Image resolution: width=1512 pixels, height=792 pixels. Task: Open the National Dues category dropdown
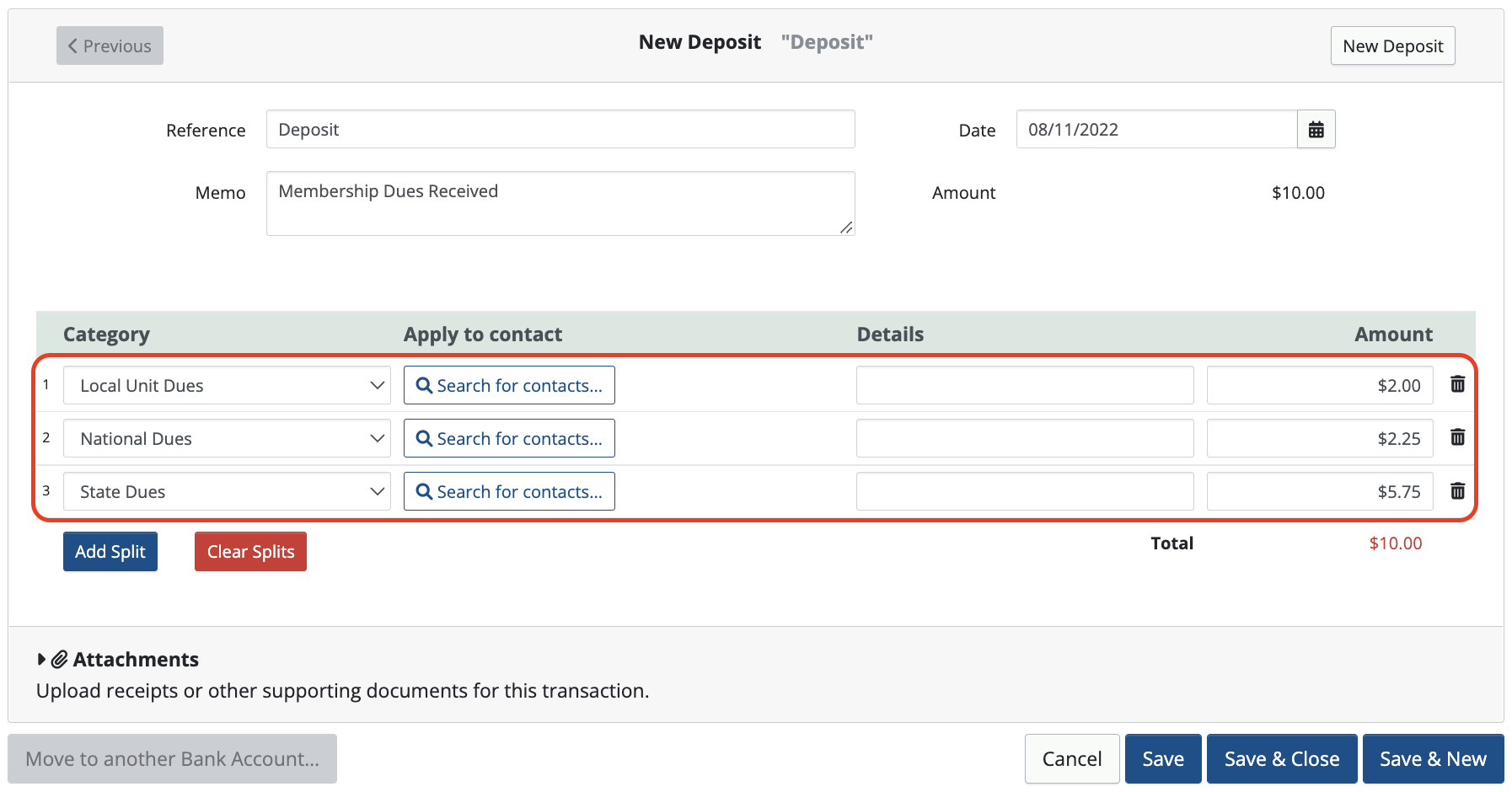[227, 438]
